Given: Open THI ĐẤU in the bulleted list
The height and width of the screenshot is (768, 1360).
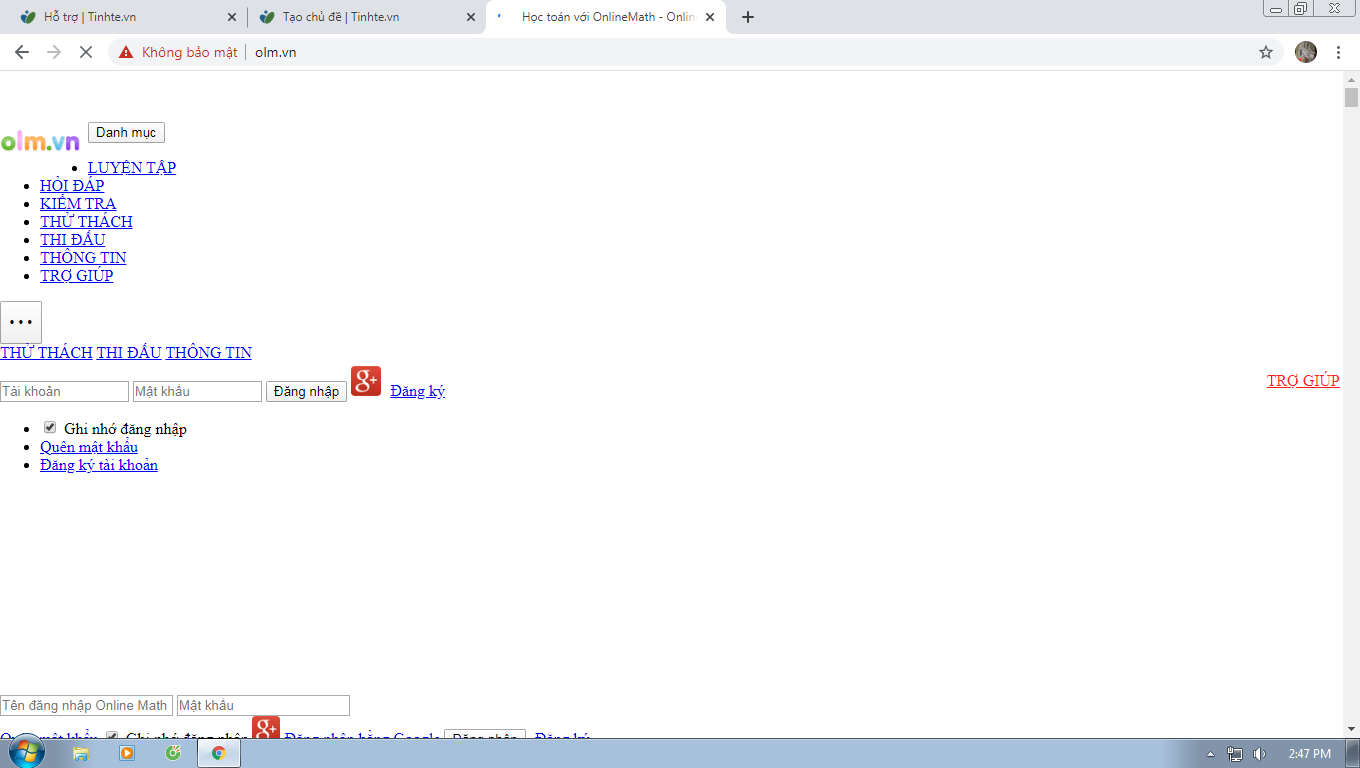Looking at the screenshot, I should pyautogui.click(x=72, y=240).
